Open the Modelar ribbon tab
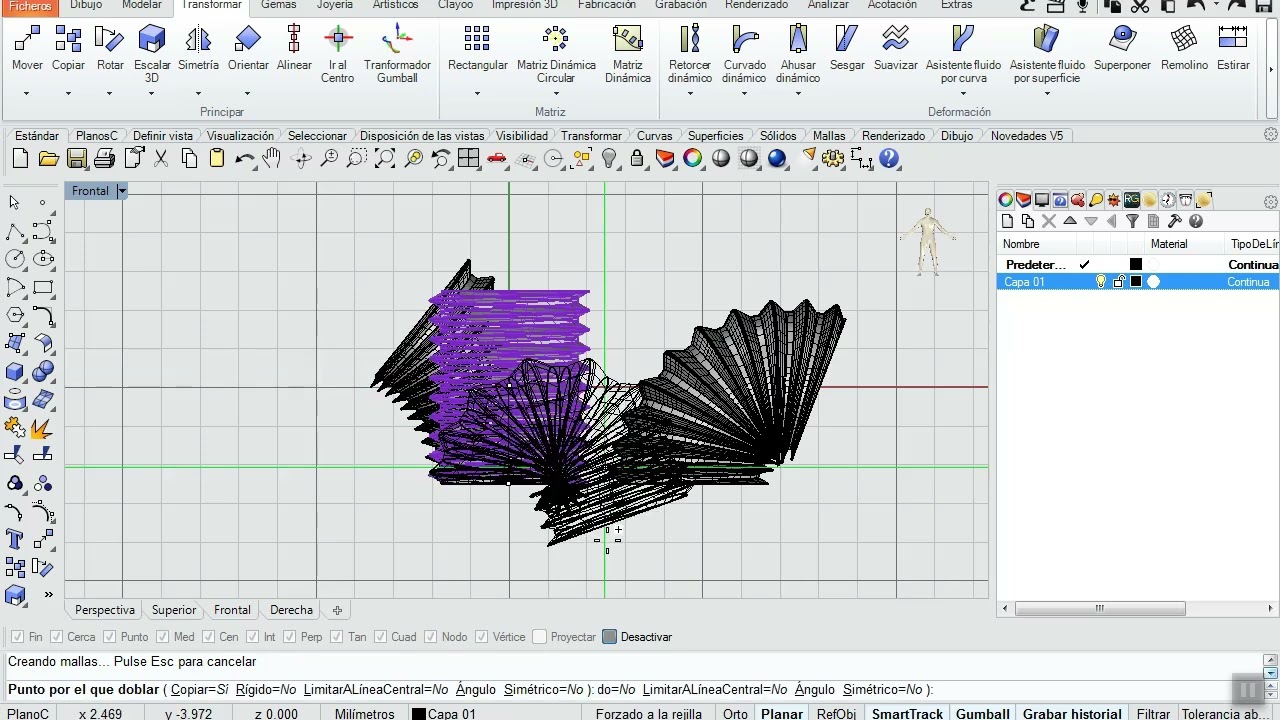1280x720 pixels. [142, 5]
